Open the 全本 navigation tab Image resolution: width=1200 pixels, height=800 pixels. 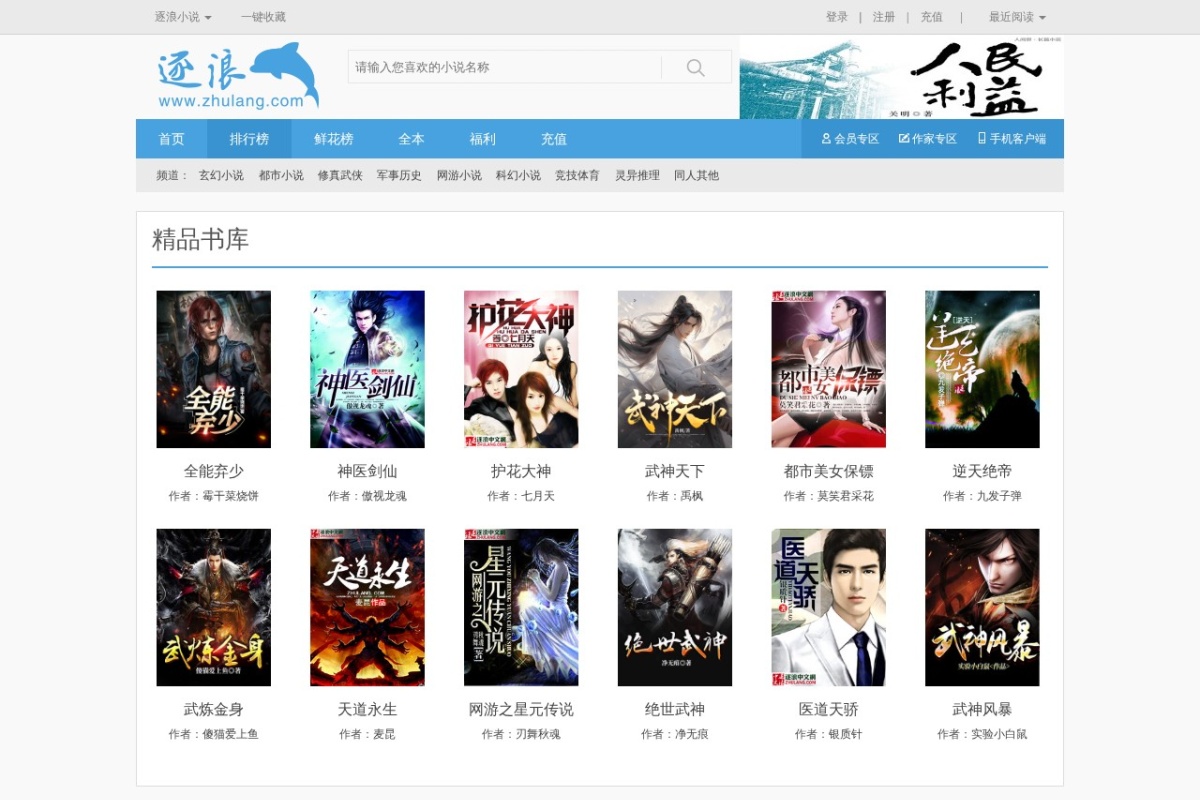click(412, 139)
